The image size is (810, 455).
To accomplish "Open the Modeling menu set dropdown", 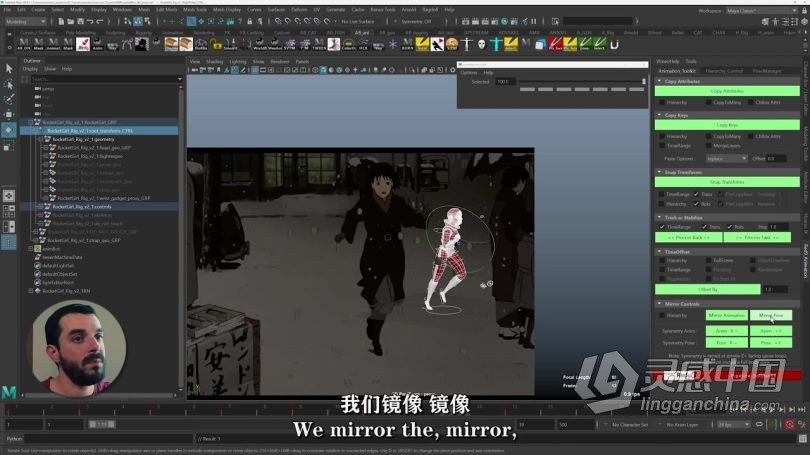I will [x=25, y=21].
